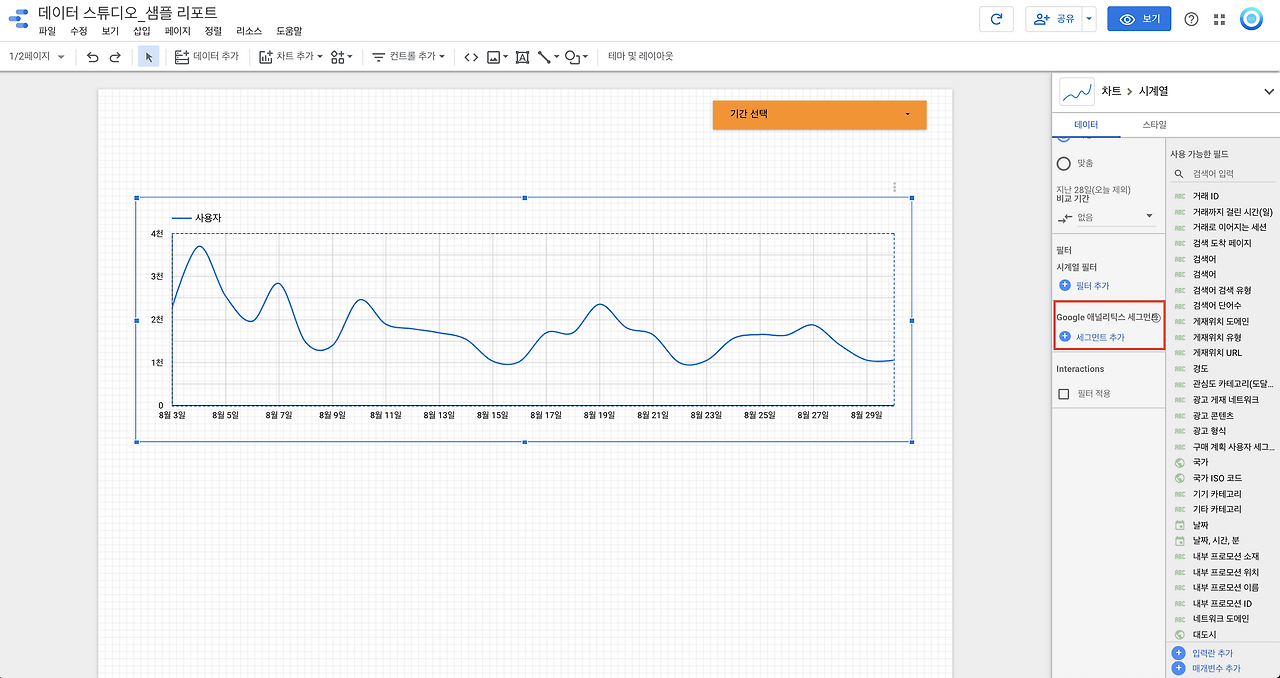Click the Data Studio logo icon

(x=18, y=19)
